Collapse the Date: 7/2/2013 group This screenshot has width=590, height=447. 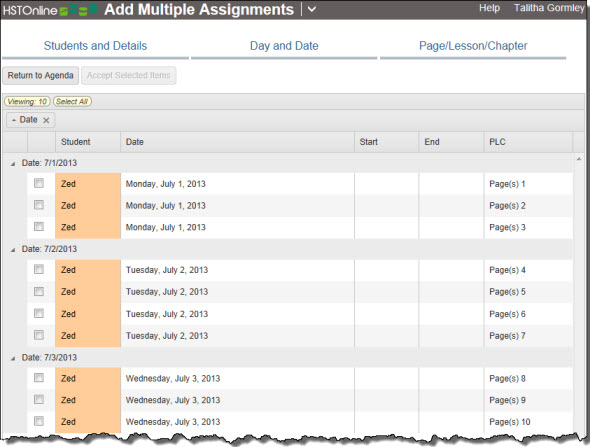coord(13,249)
